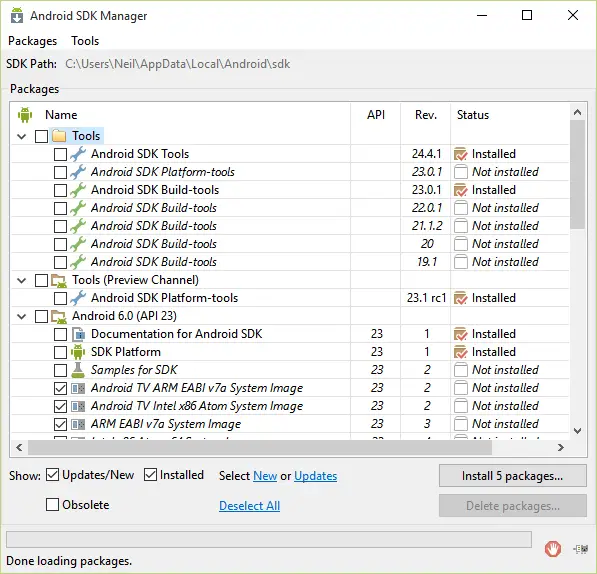The image size is (597, 574).
Task: Click the Name column header
Action: pos(61,115)
